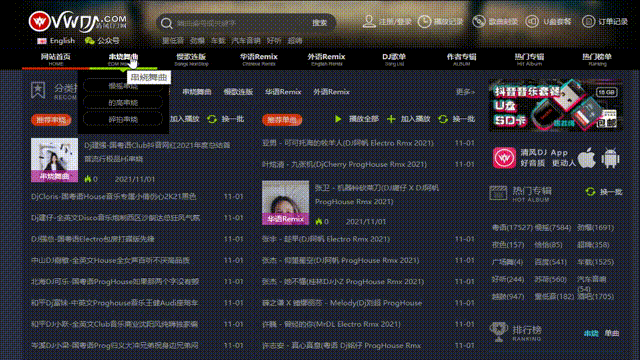This screenshot has width=640, height=360.
Task: Select second item in 串烧舞曲 dropdown menu
Action: pos(123,102)
